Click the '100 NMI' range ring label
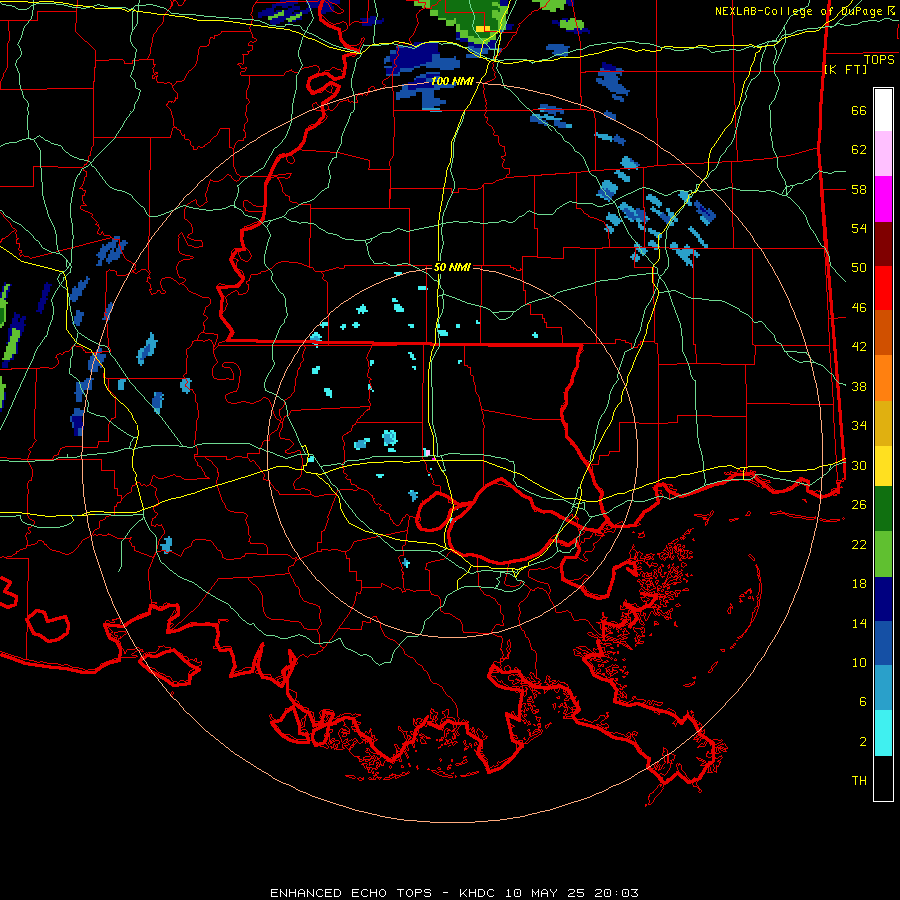This screenshot has height=900, width=900. [452, 82]
